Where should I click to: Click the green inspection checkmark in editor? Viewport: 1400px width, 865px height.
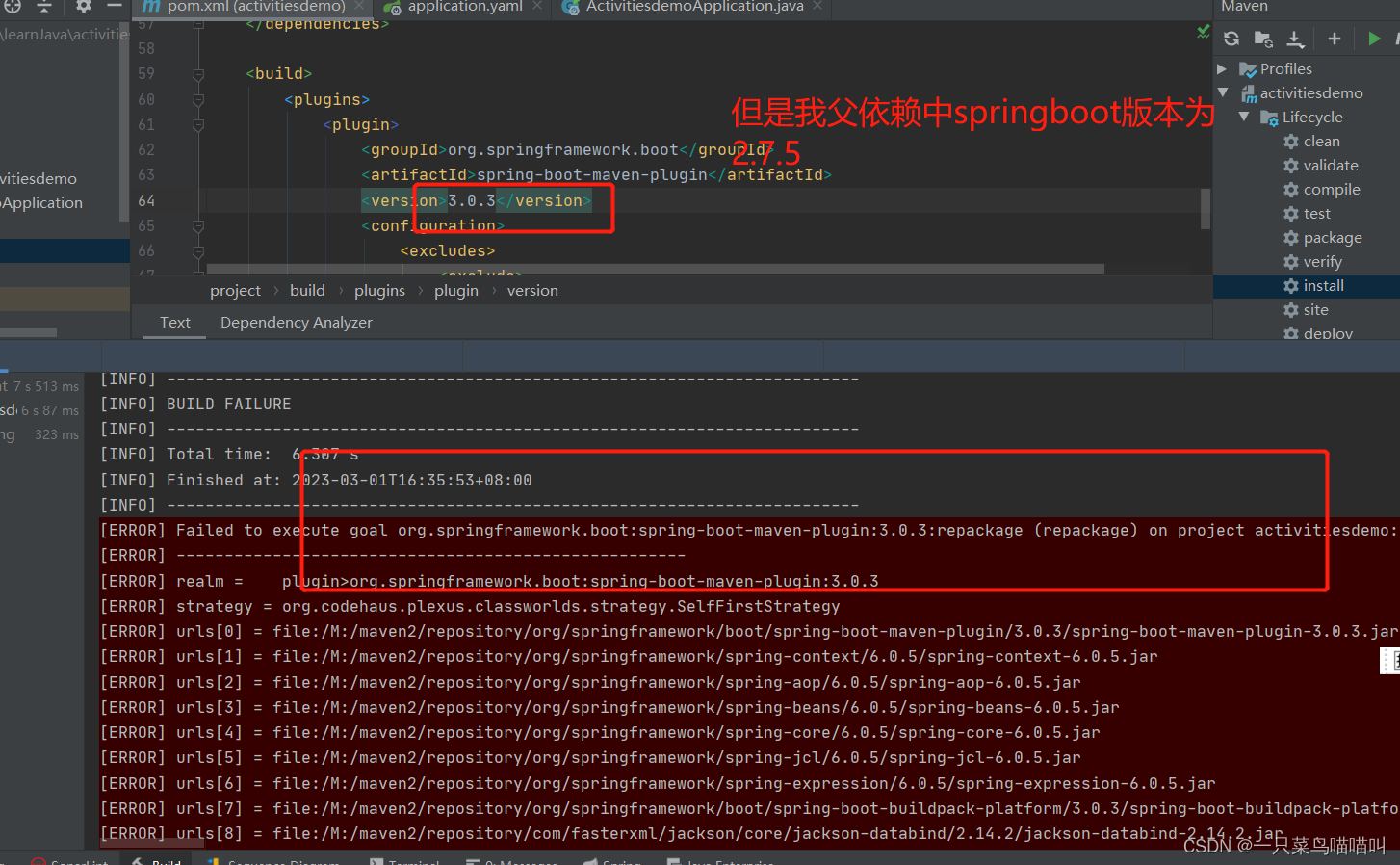[1203, 32]
